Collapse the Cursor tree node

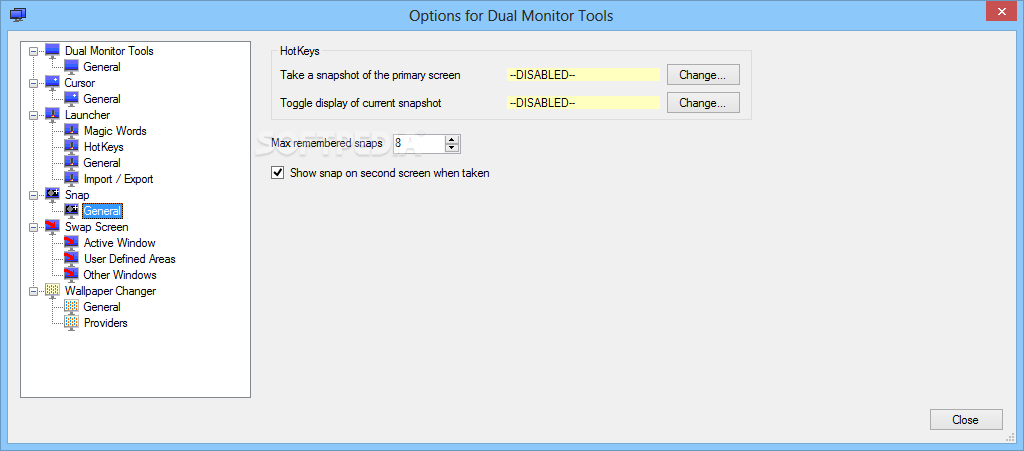click(34, 83)
